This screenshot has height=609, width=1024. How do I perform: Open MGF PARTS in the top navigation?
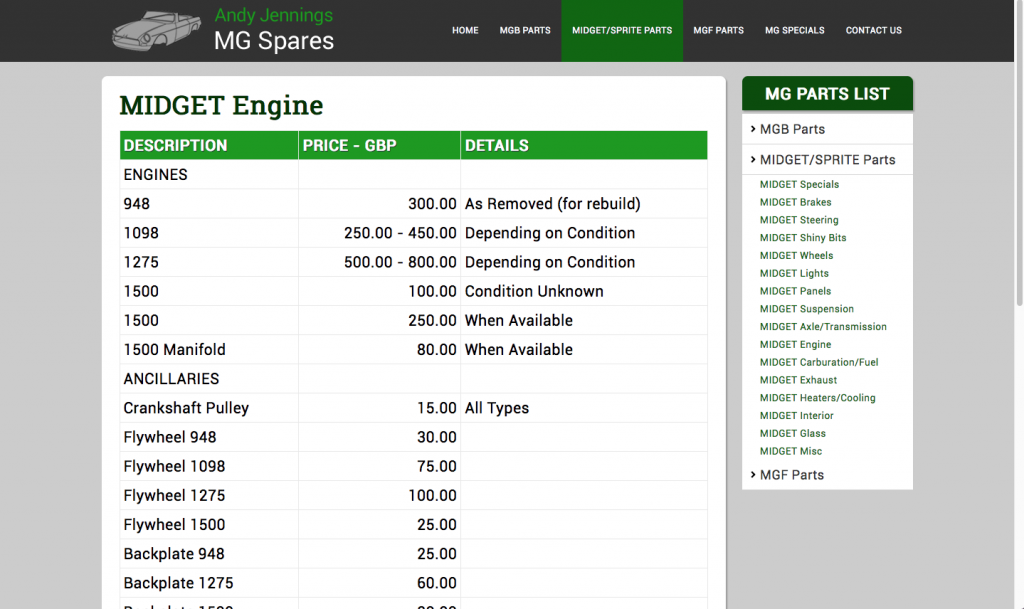click(718, 31)
